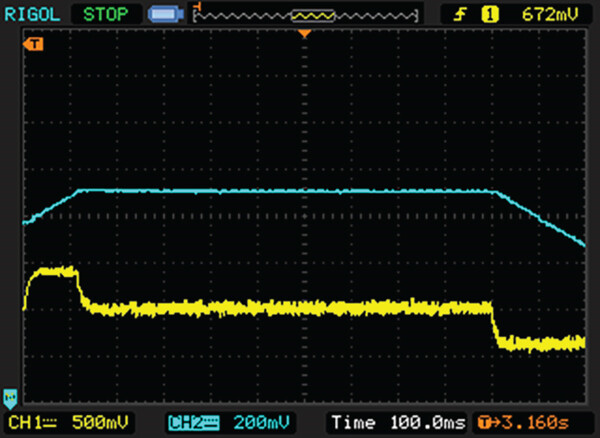Click the STOP run status indicator
Screen dimensions: 600x438
pos(106,15)
